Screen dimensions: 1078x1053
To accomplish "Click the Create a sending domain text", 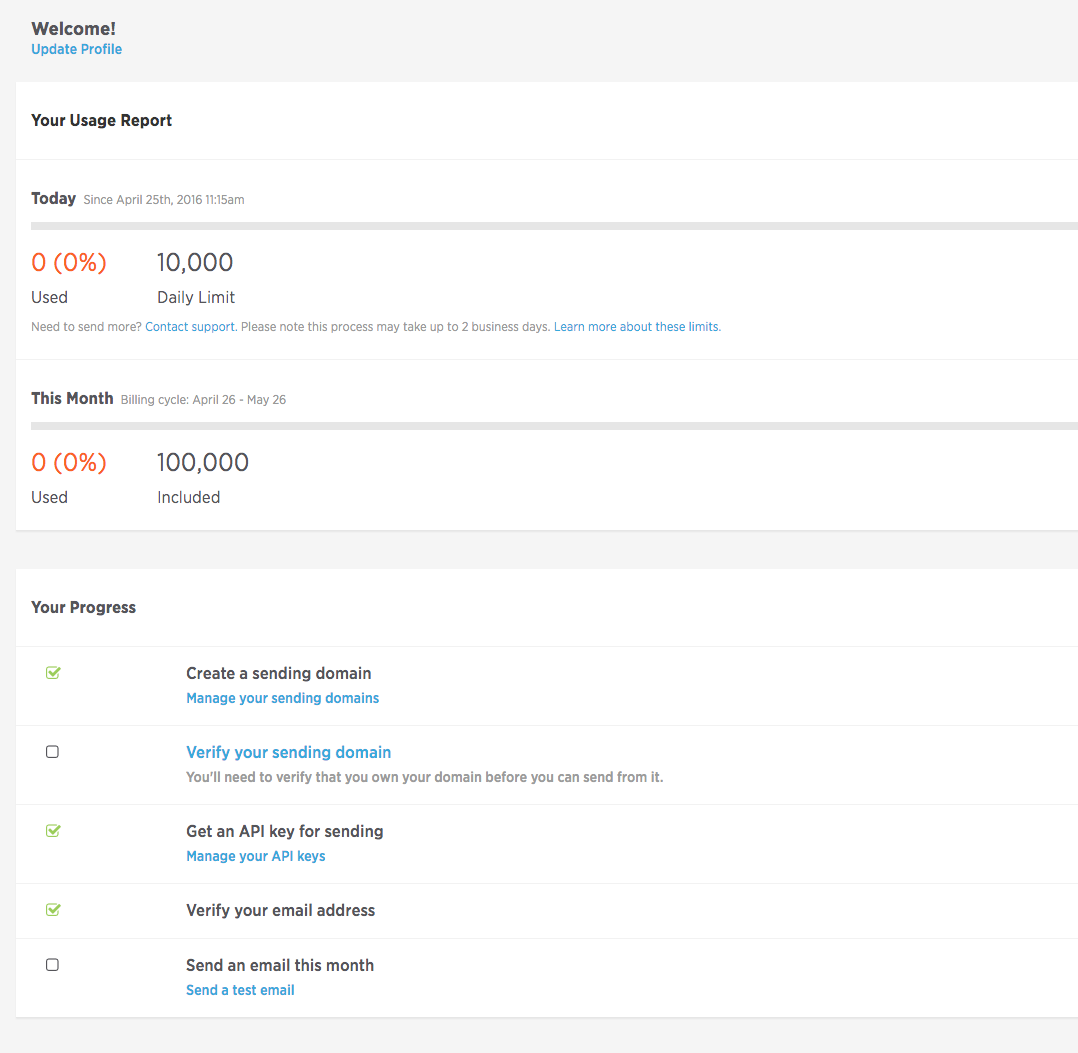I will 278,674.
